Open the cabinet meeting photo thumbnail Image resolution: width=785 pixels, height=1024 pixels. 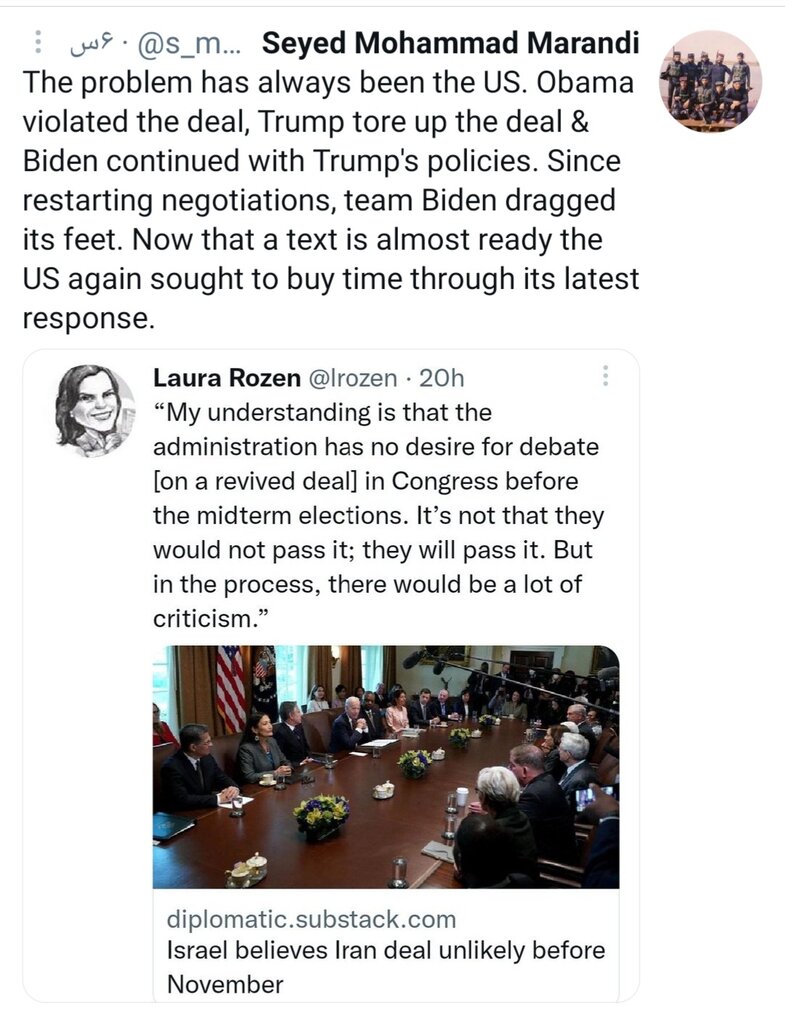coord(385,767)
